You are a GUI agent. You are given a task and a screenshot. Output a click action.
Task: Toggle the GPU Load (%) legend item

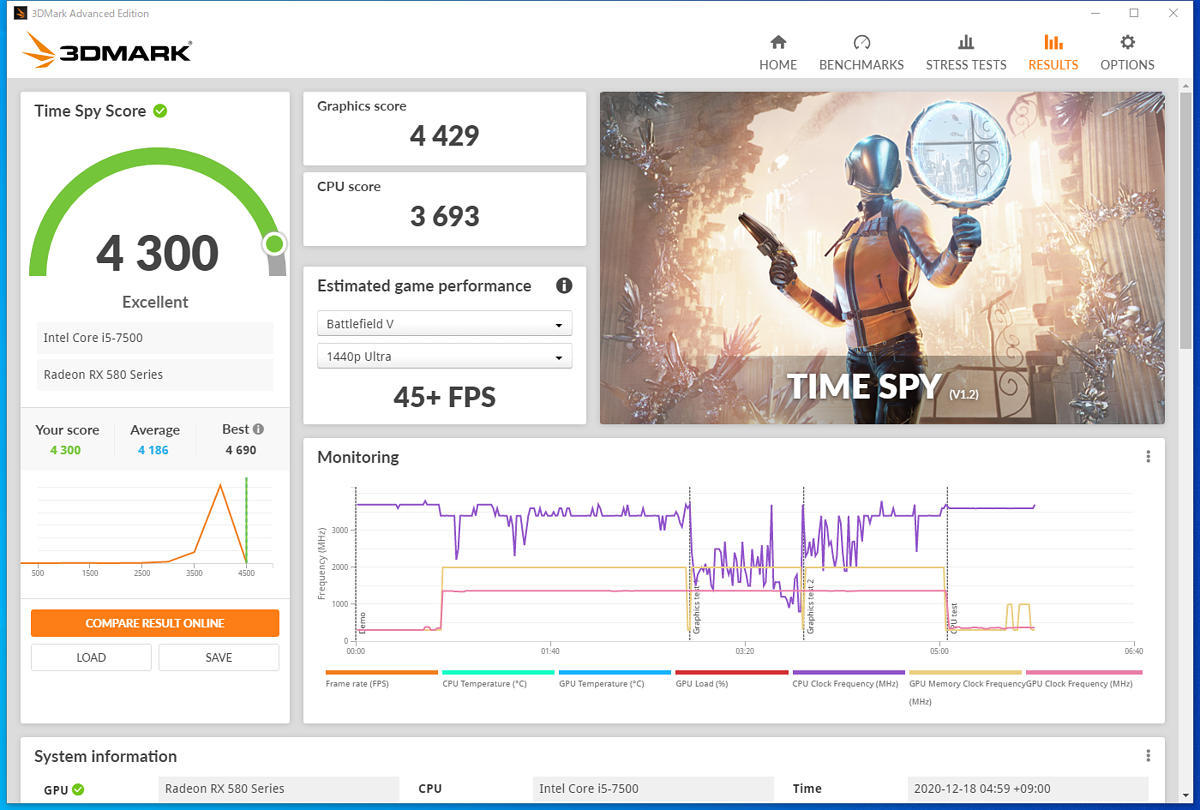[x=731, y=679]
